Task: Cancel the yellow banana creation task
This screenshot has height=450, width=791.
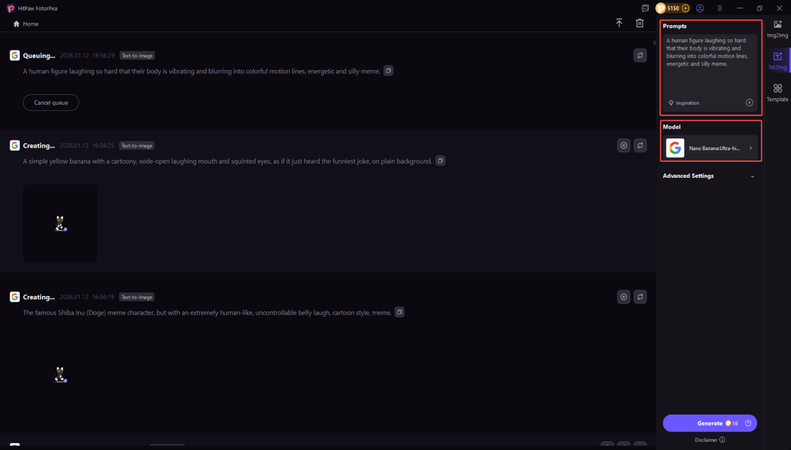Action: click(623, 146)
